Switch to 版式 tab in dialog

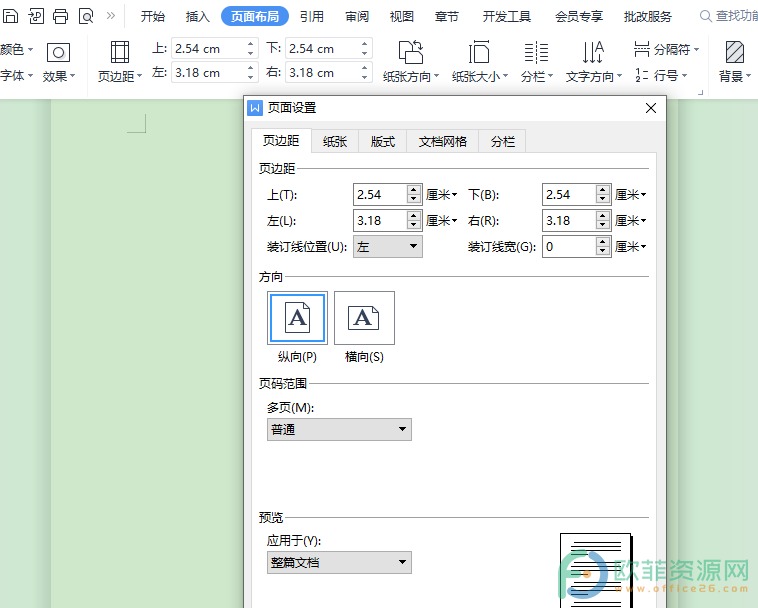[382, 142]
